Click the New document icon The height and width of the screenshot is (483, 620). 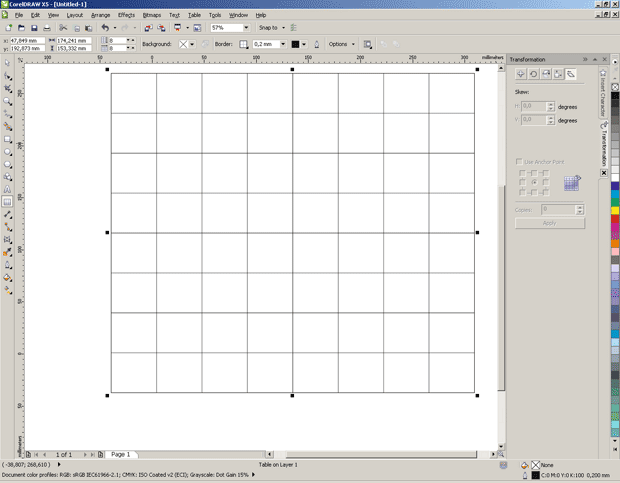(x=8, y=28)
